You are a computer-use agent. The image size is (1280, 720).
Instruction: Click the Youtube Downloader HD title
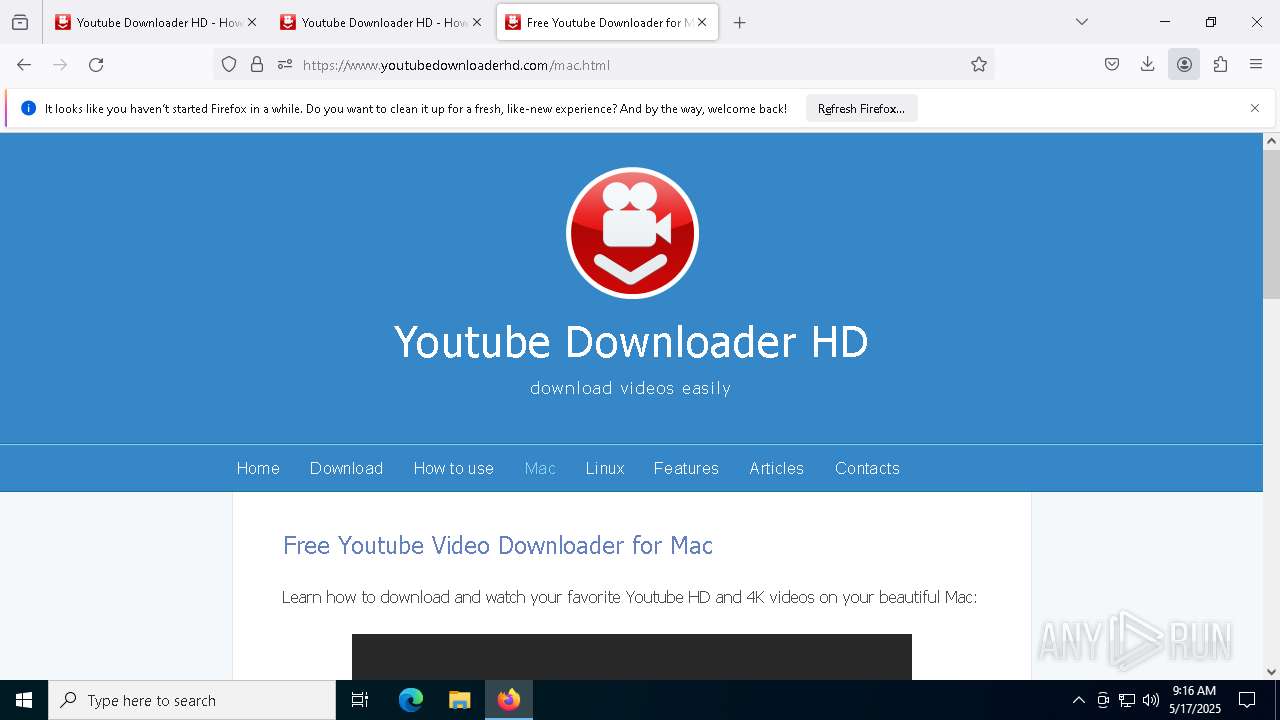coord(631,342)
